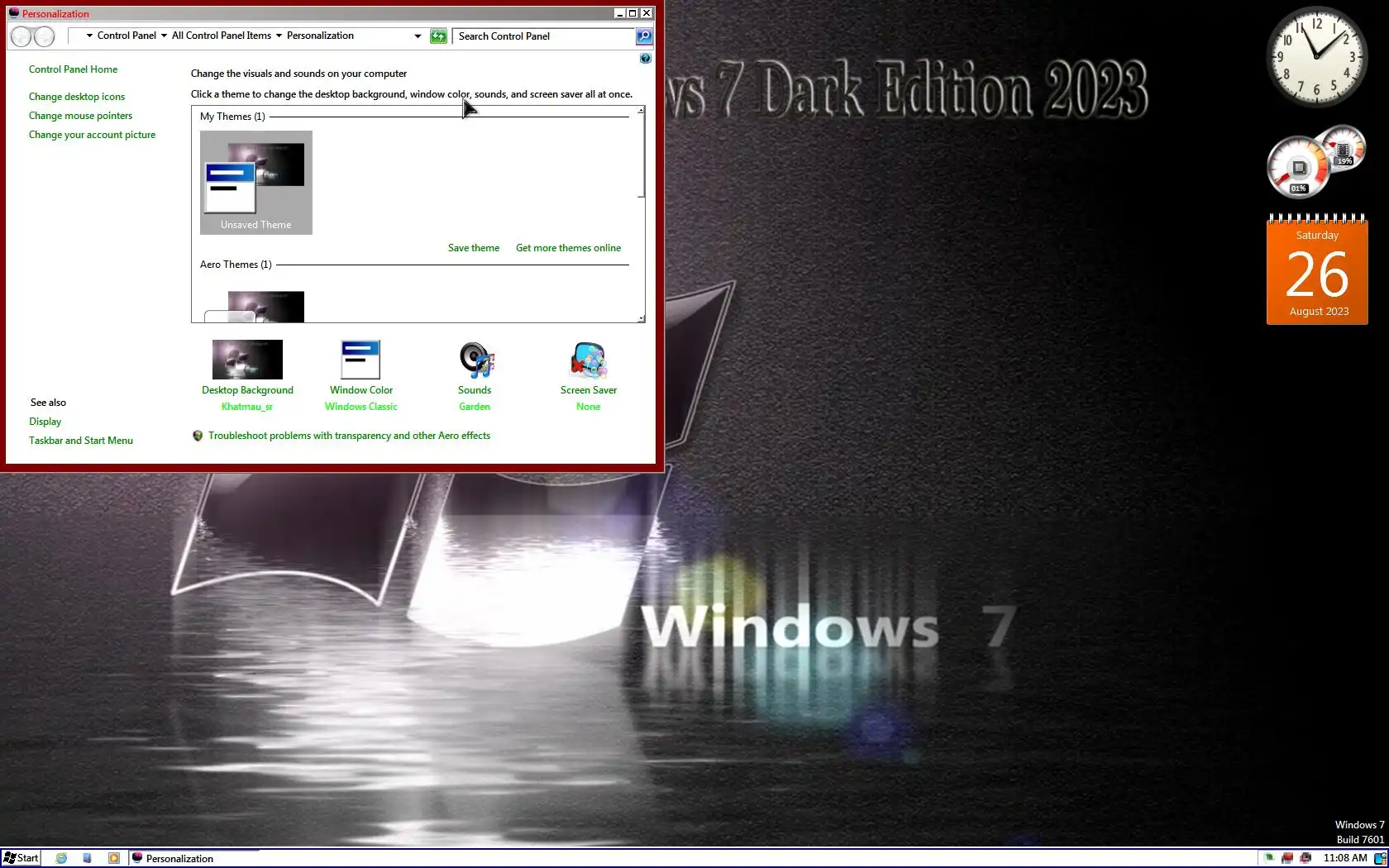This screenshot has height=868, width=1389.
Task: Click the None screen saver value
Action: 589,407
